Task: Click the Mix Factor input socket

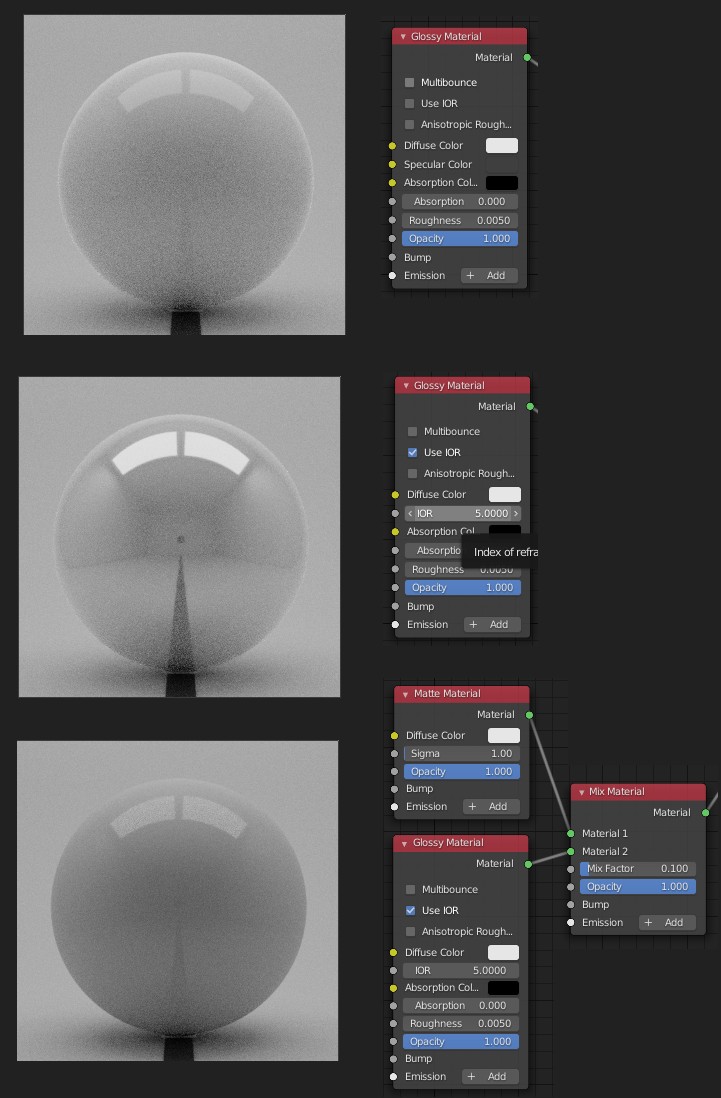Action: click(x=571, y=869)
